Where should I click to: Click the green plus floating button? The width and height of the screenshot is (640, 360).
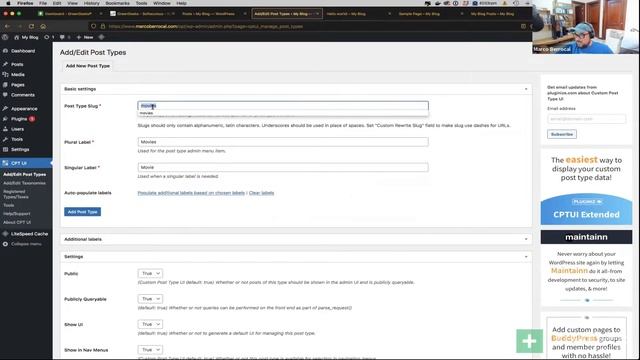(x=529, y=341)
